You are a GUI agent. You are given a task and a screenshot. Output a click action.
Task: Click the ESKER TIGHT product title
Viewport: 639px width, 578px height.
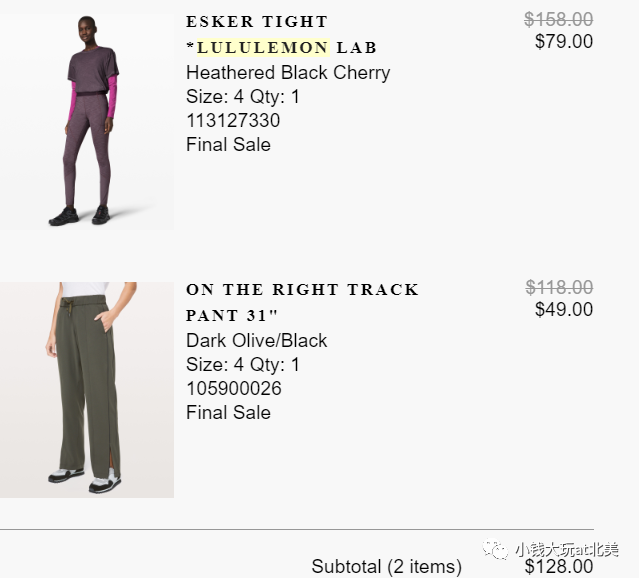[x=257, y=22]
